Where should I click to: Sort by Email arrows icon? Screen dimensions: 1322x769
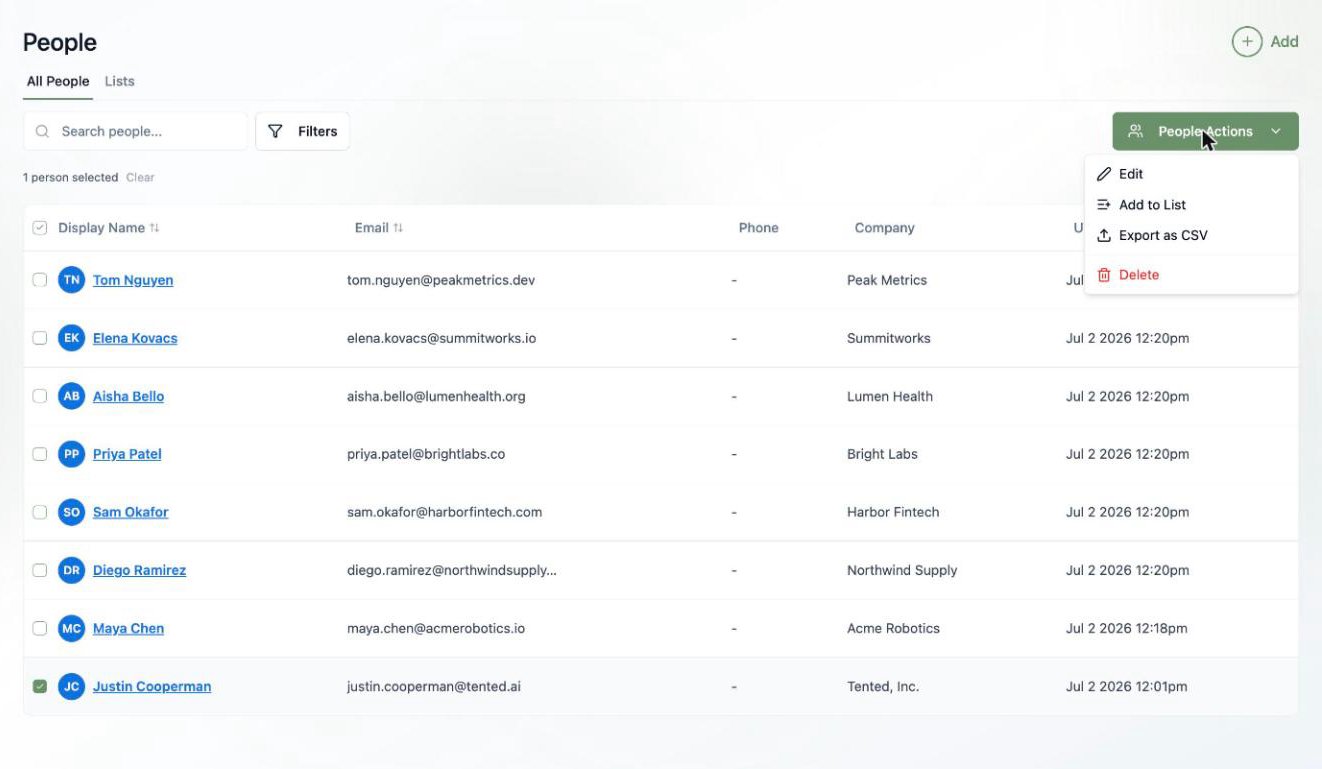pyautogui.click(x=398, y=228)
